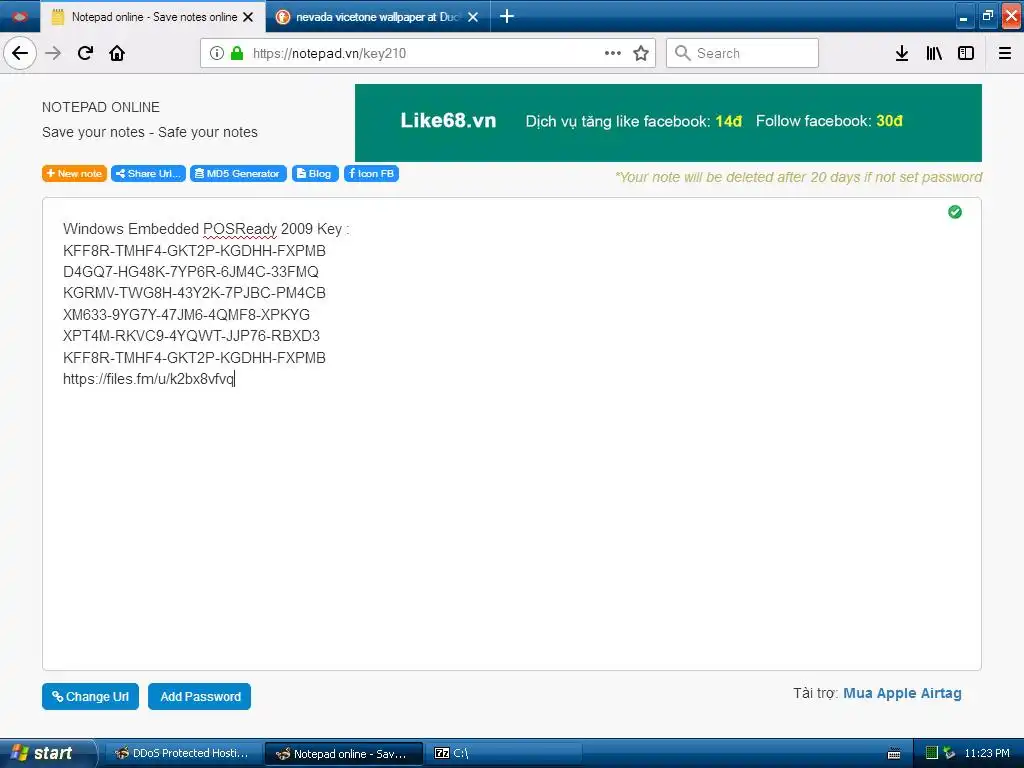The height and width of the screenshot is (768, 1024).
Task: Switch to Notepad online taskbar window
Action: (x=343, y=754)
